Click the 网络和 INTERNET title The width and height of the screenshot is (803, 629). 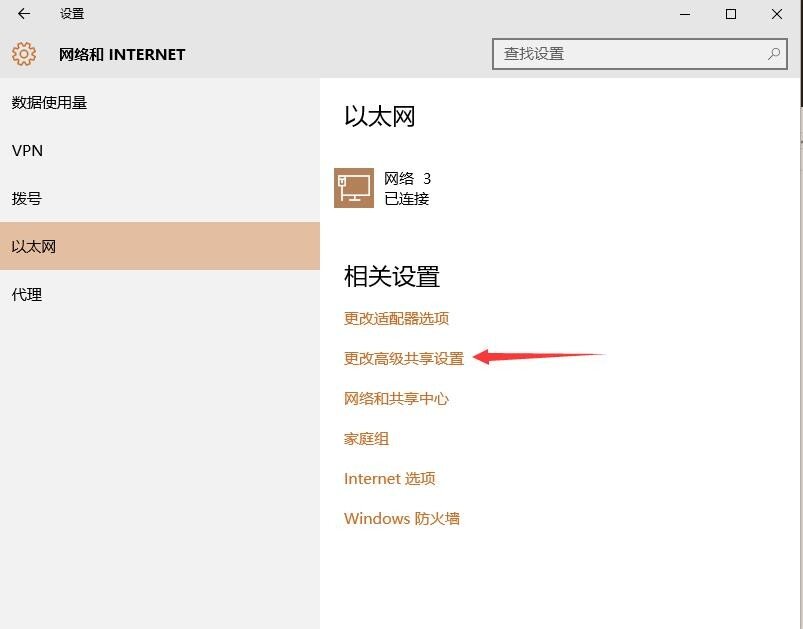tap(122, 54)
